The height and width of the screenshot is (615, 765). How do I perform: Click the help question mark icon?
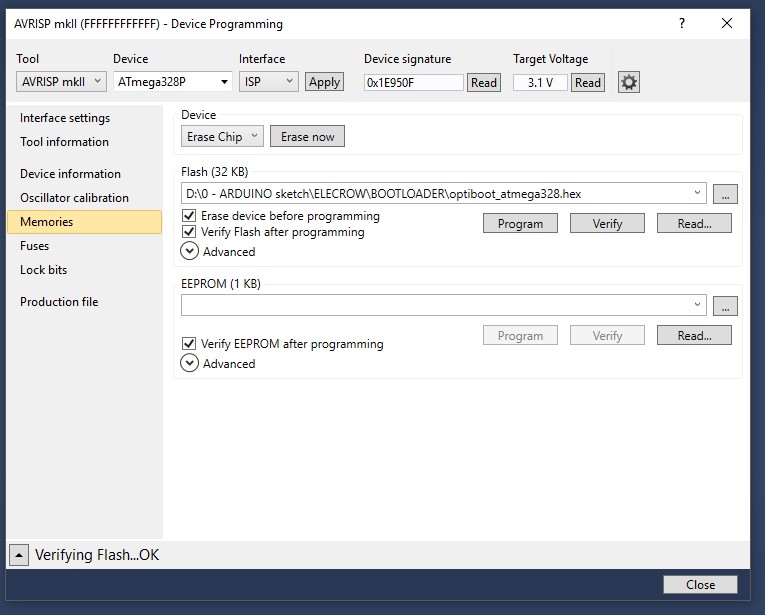pos(682,23)
